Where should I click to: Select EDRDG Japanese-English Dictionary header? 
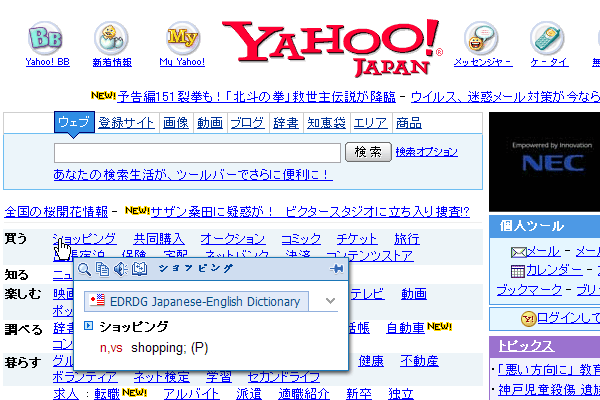click(196, 301)
